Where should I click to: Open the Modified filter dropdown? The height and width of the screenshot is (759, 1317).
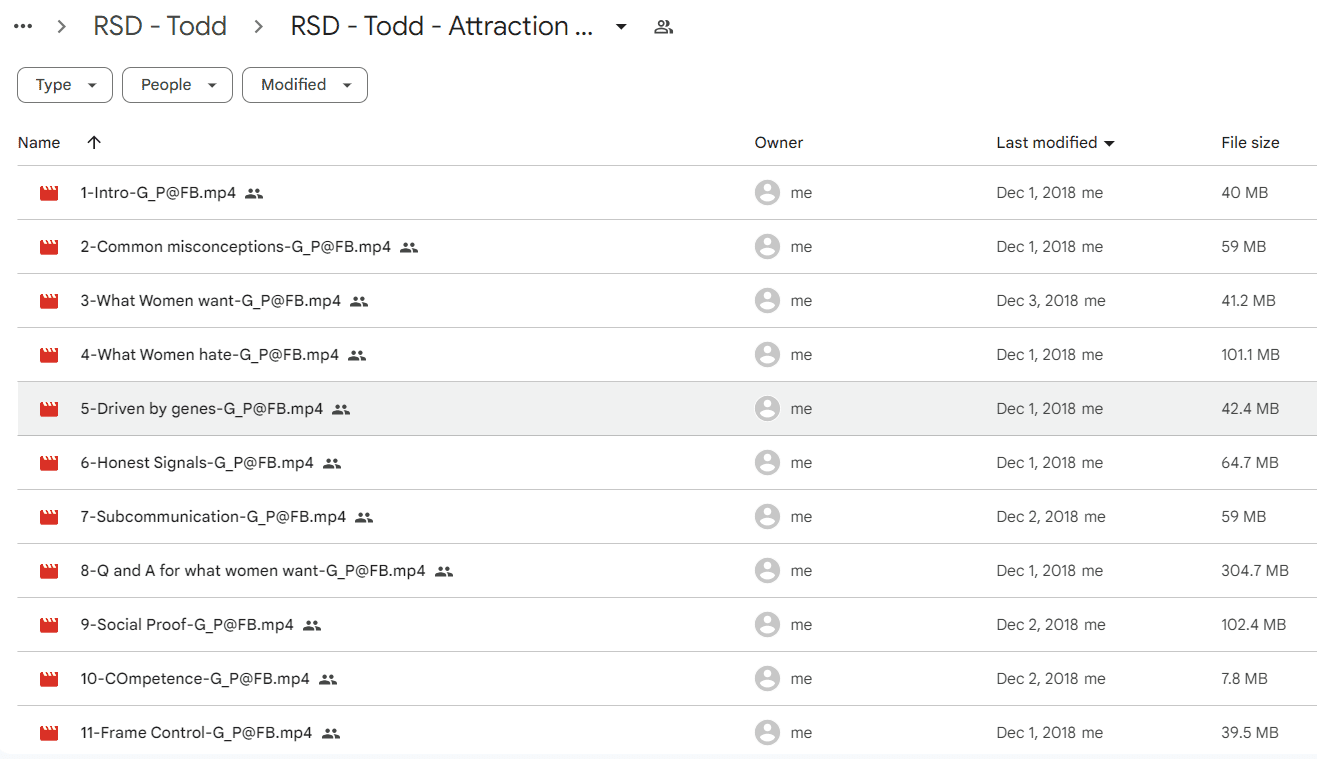pos(305,85)
